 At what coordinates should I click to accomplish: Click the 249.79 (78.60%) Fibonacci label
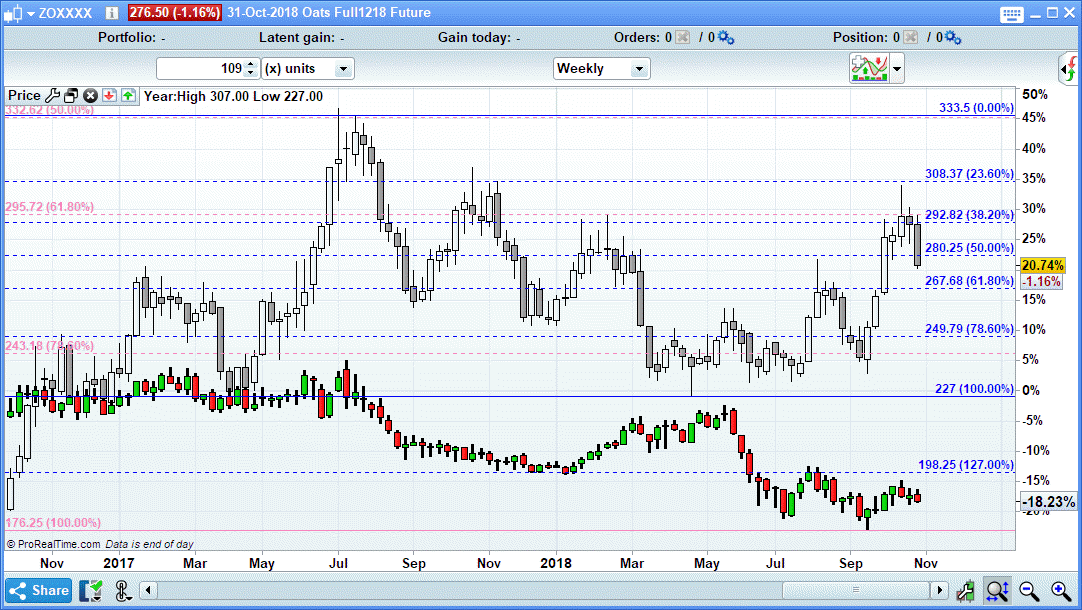coord(970,328)
